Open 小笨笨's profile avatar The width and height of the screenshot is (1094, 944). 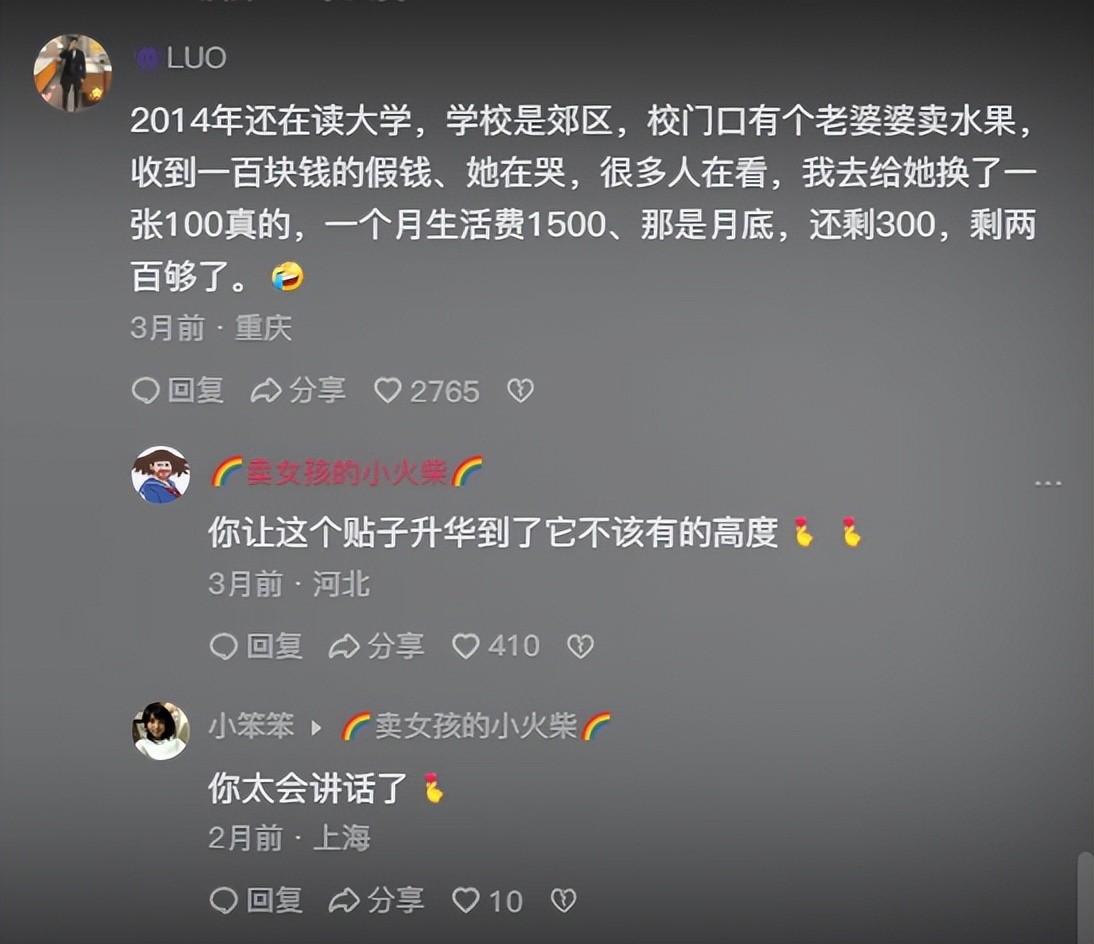point(160,731)
